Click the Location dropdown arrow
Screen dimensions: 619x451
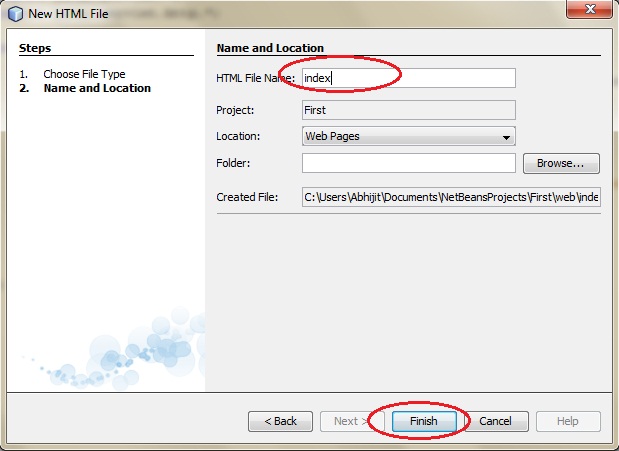click(506, 137)
